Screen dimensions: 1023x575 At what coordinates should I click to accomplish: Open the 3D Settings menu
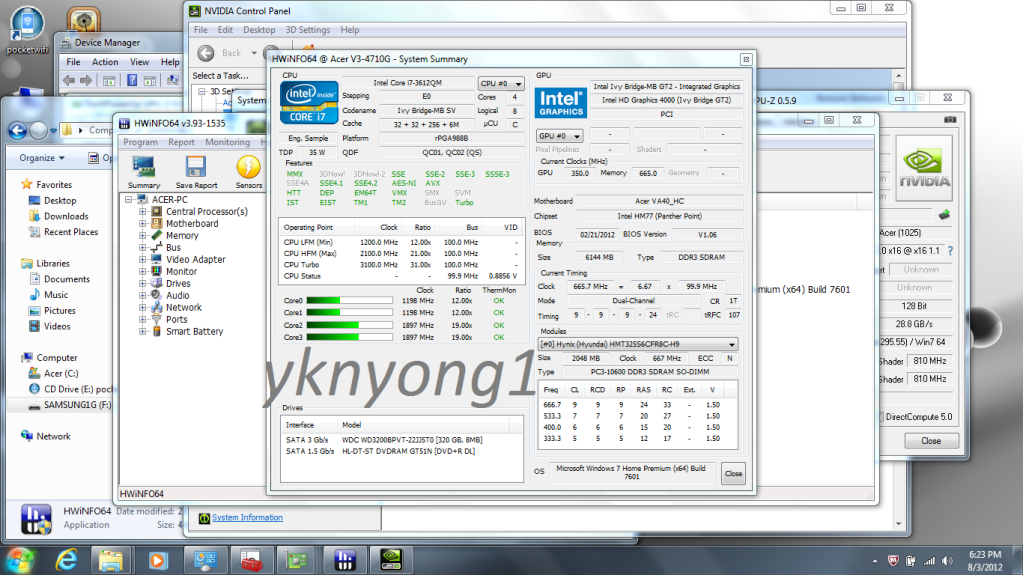point(308,30)
